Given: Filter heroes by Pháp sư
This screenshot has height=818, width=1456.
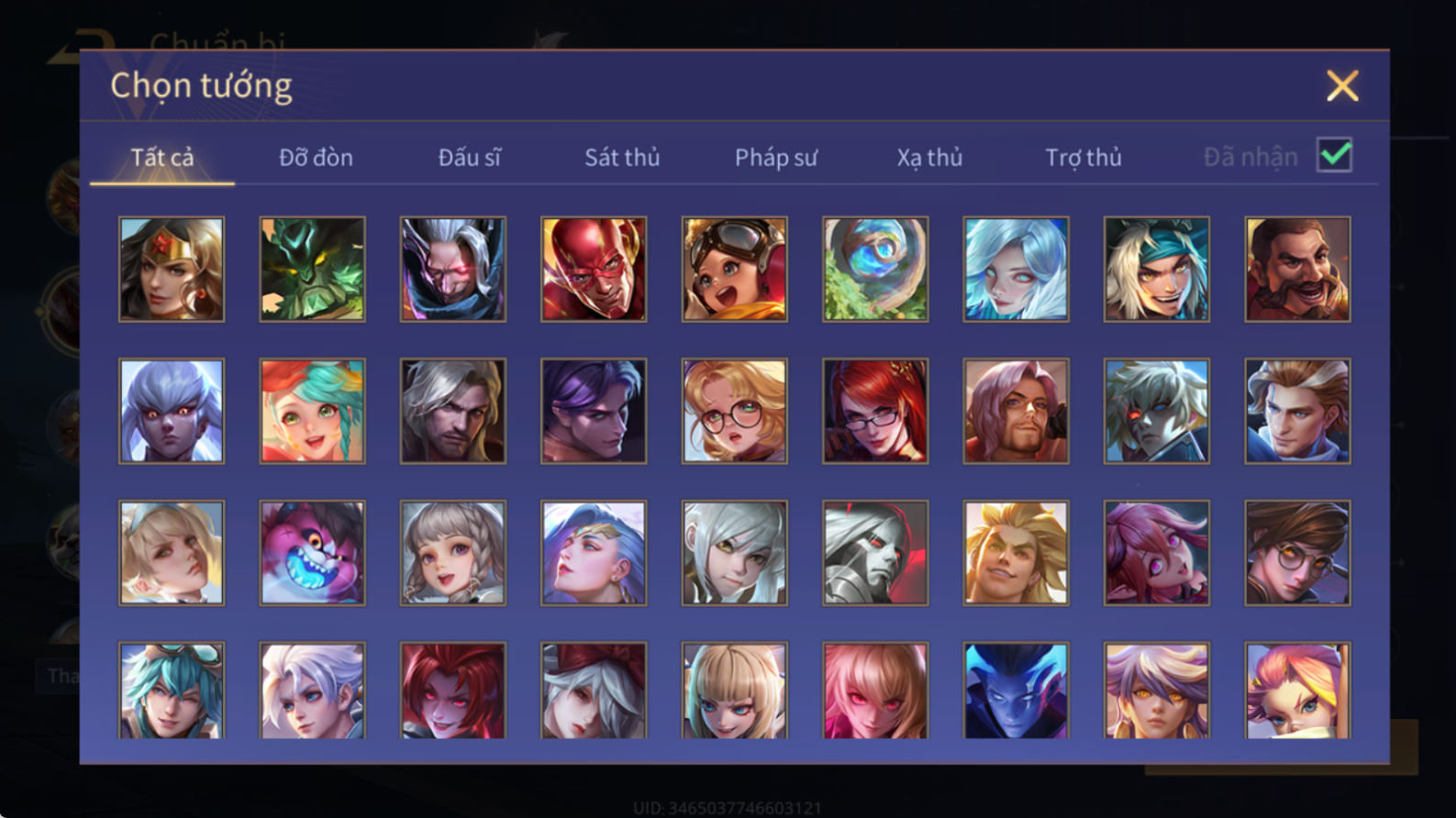Looking at the screenshot, I should (x=775, y=158).
